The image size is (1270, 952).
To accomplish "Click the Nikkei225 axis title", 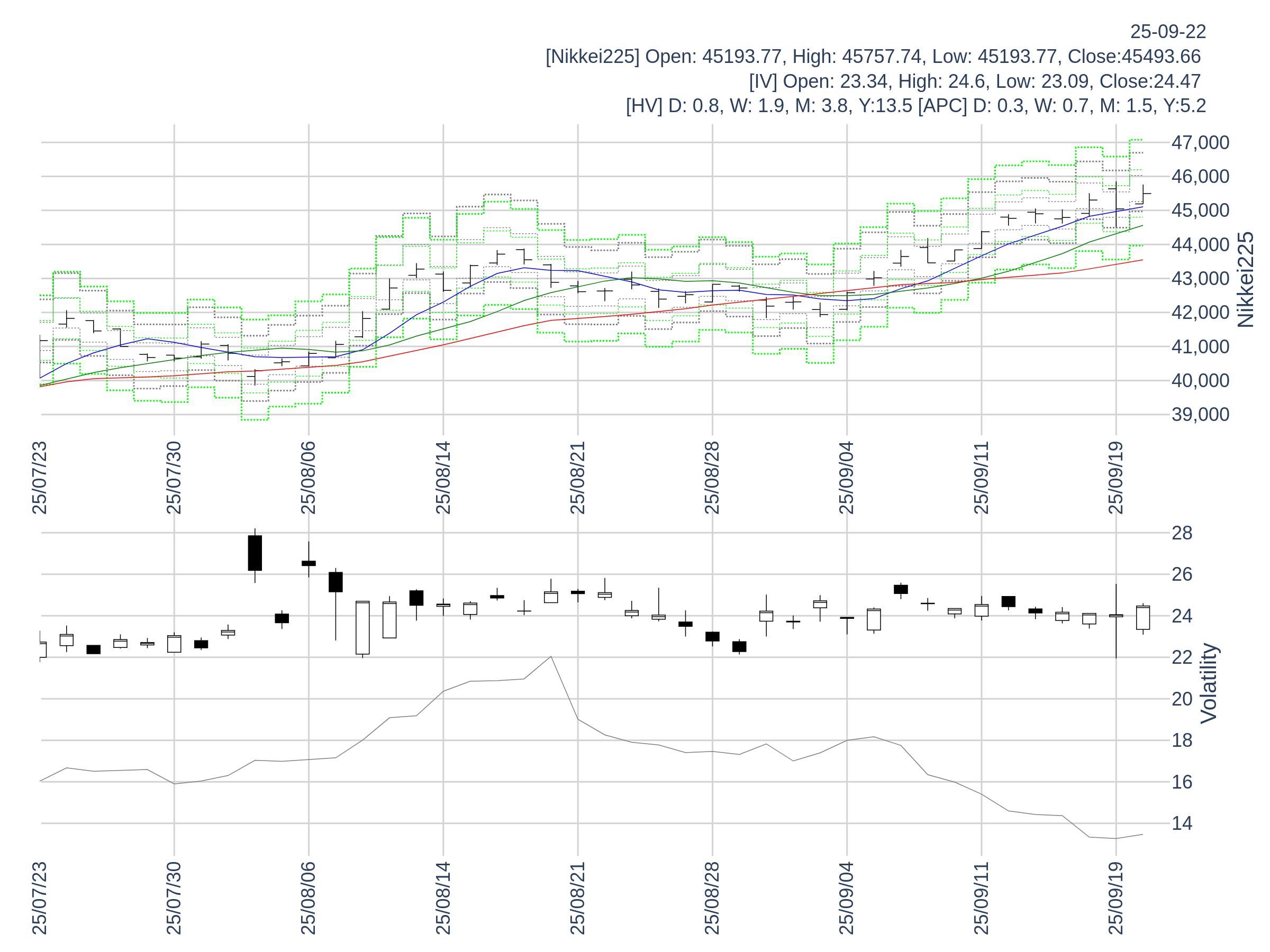I will [x=1245, y=279].
